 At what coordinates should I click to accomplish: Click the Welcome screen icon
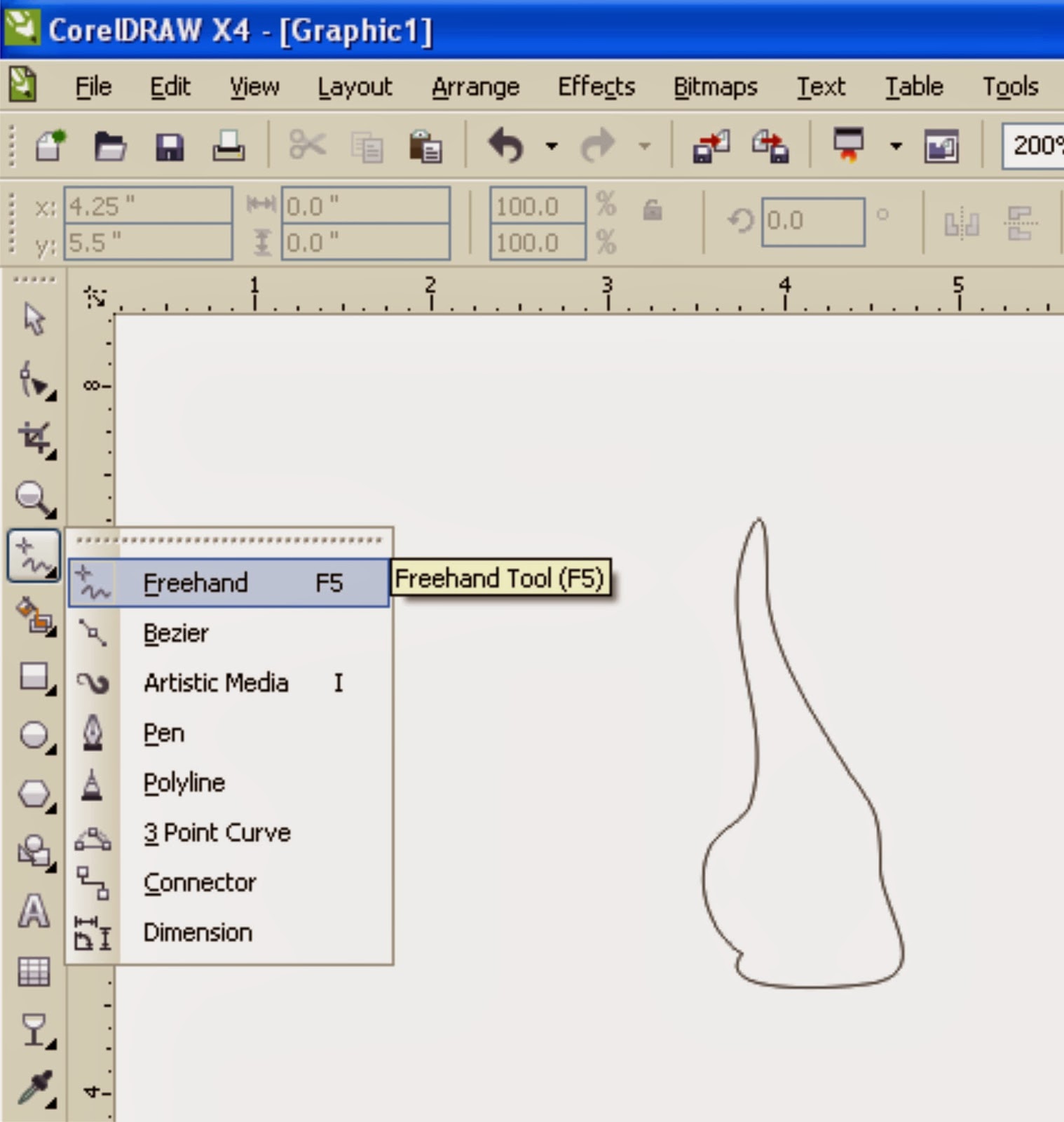tap(941, 147)
